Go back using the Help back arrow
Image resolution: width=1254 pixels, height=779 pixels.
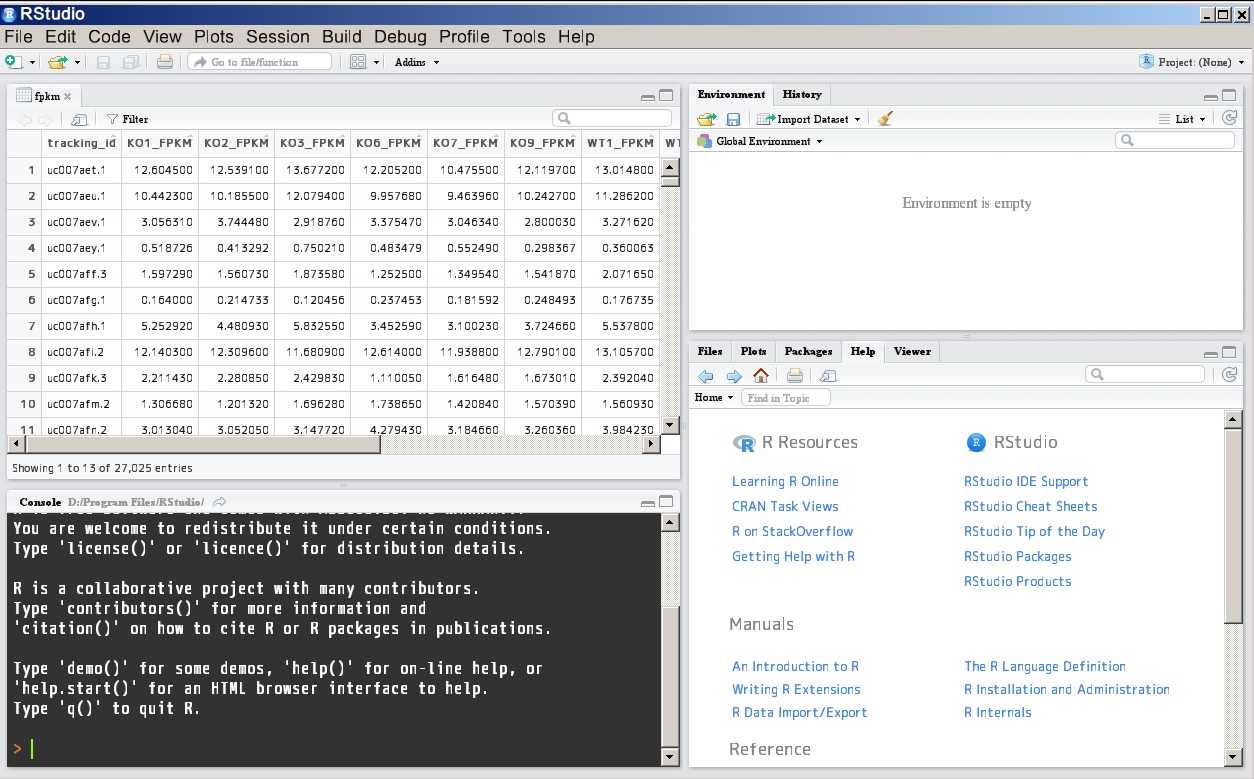click(x=706, y=376)
